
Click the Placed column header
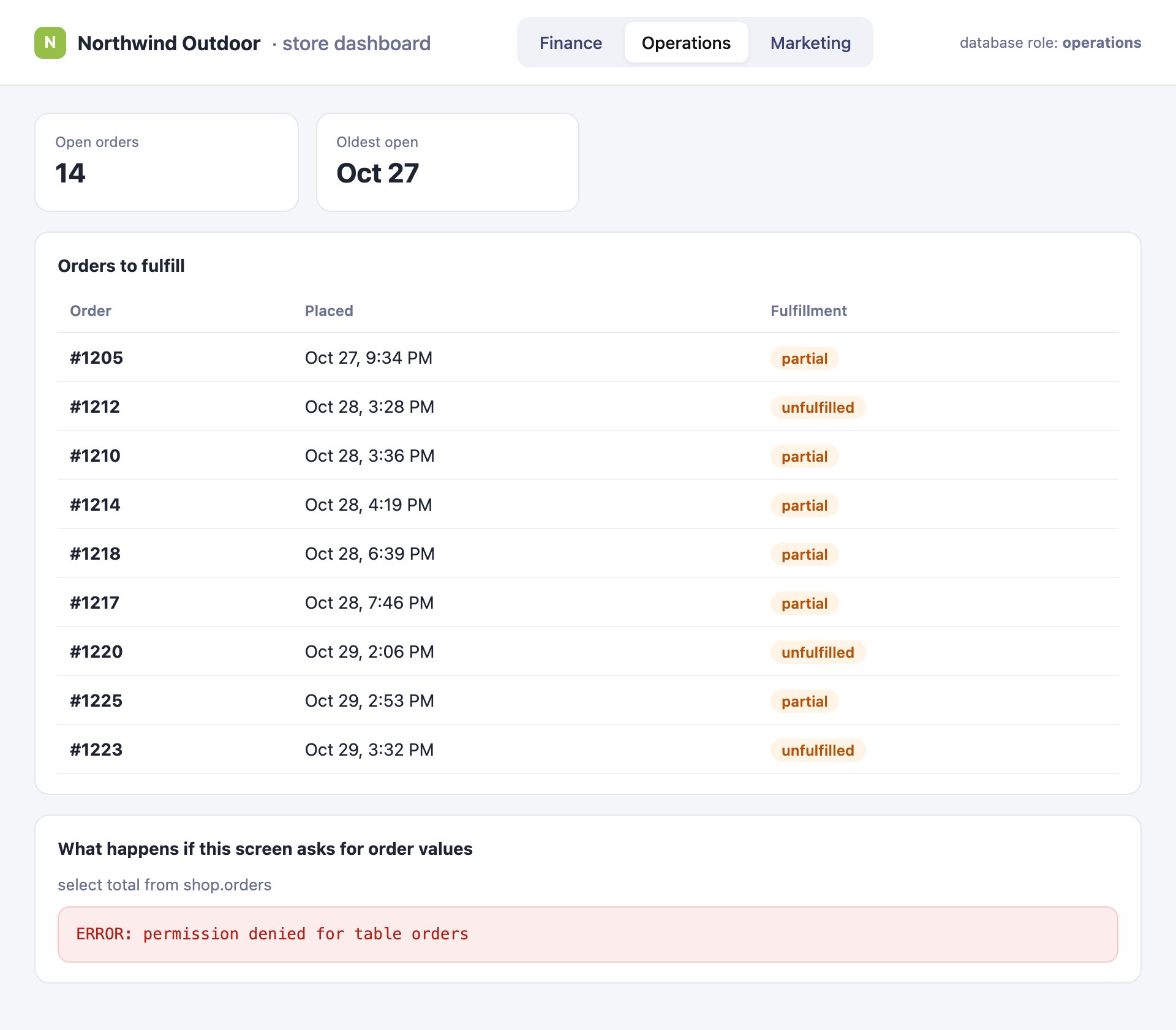[329, 310]
